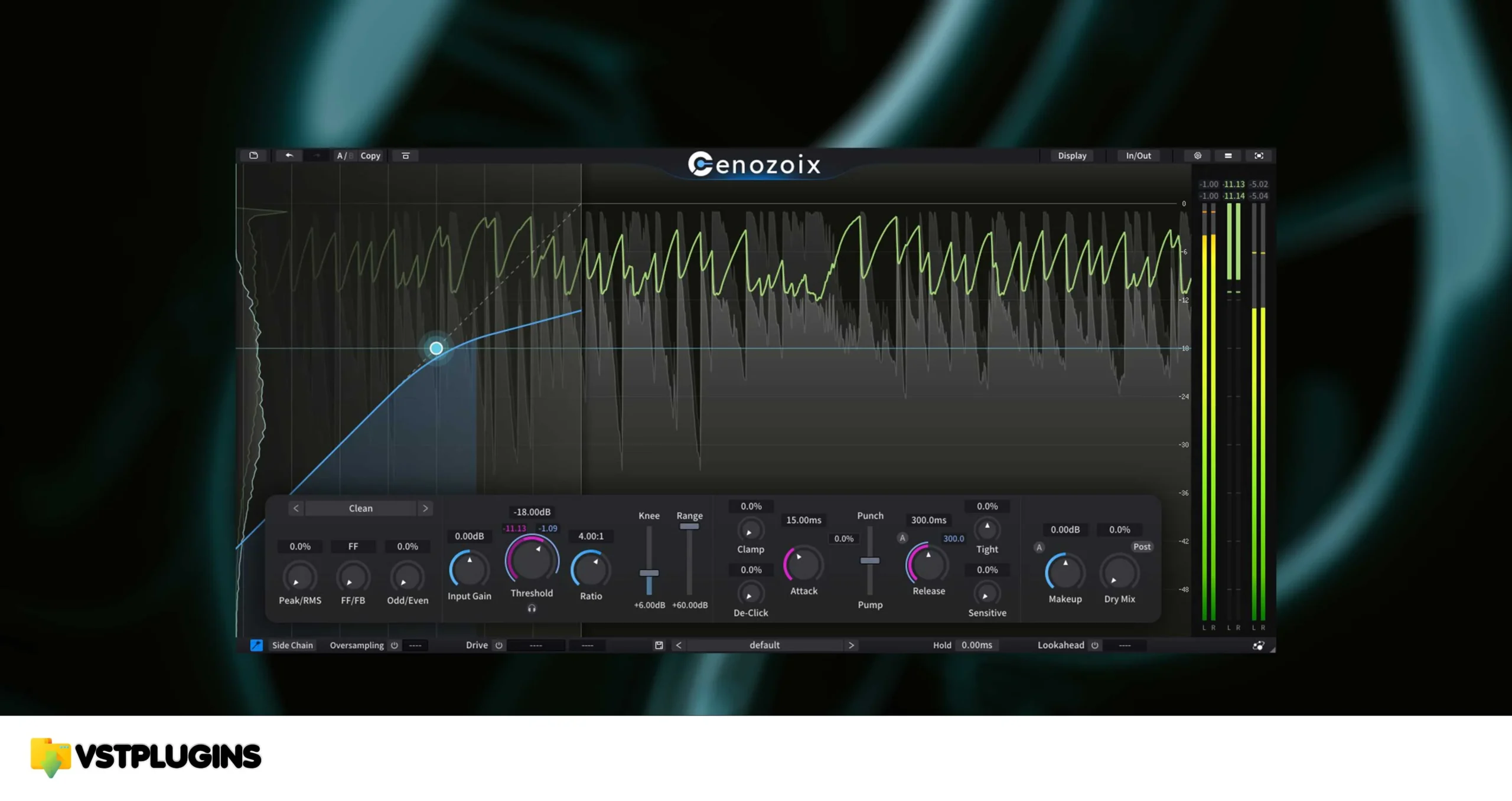Click the VSTPLUGINS logo
This screenshot has height=801, width=1512.
[x=145, y=757]
